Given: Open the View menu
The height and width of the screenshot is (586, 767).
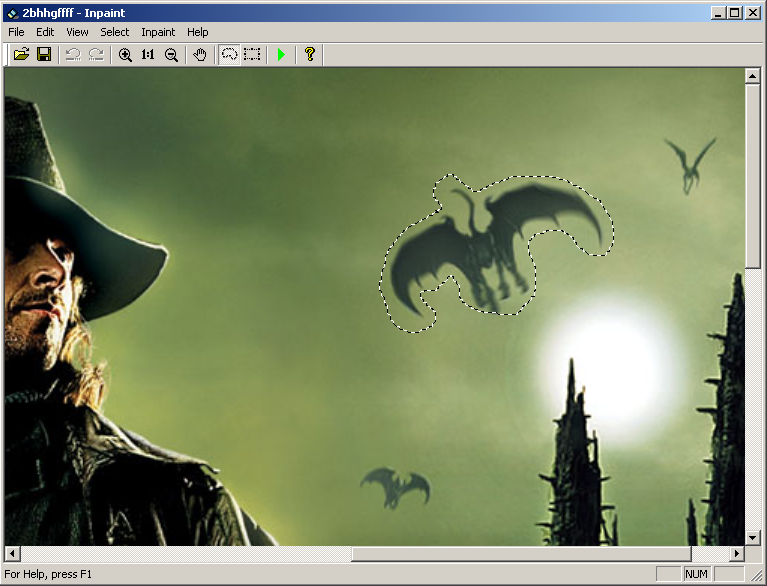Looking at the screenshot, I should pos(77,32).
